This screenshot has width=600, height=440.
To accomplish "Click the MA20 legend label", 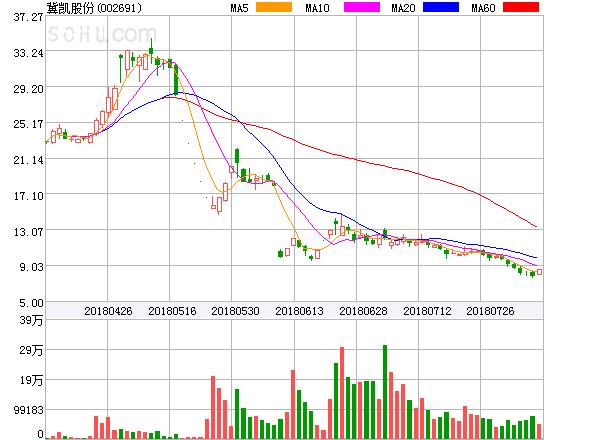I will [403, 8].
